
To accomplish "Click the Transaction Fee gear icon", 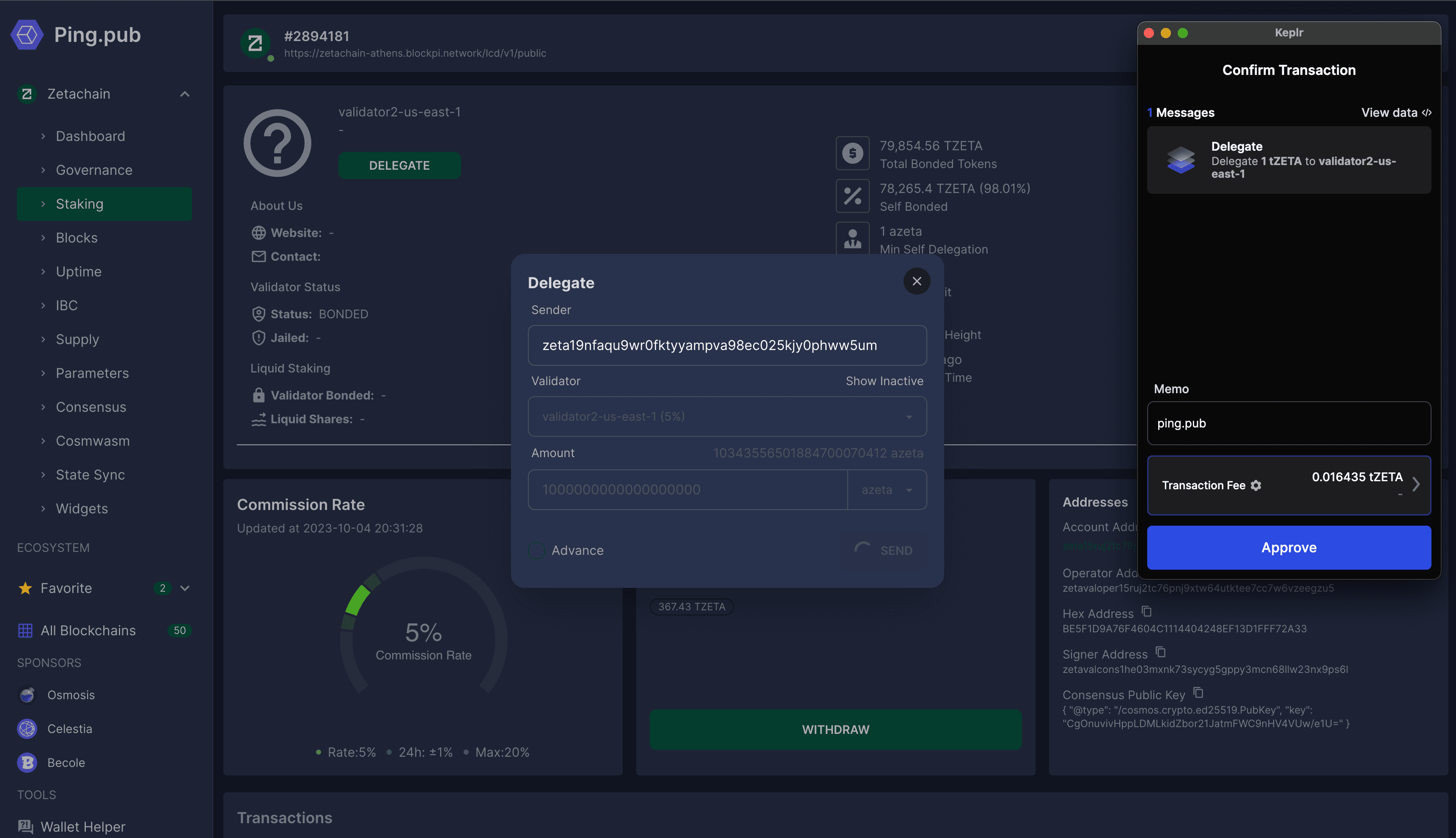I will point(1256,485).
